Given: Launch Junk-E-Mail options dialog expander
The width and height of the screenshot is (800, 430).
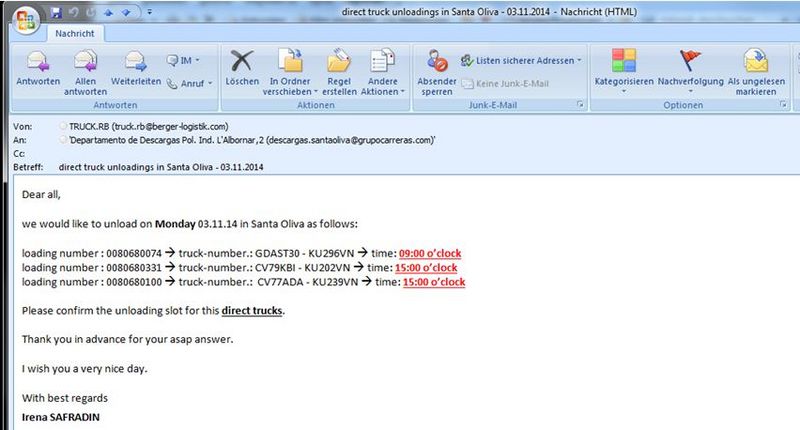Looking at the screenshot, I should pyautogui.click(x=580, y=105).
